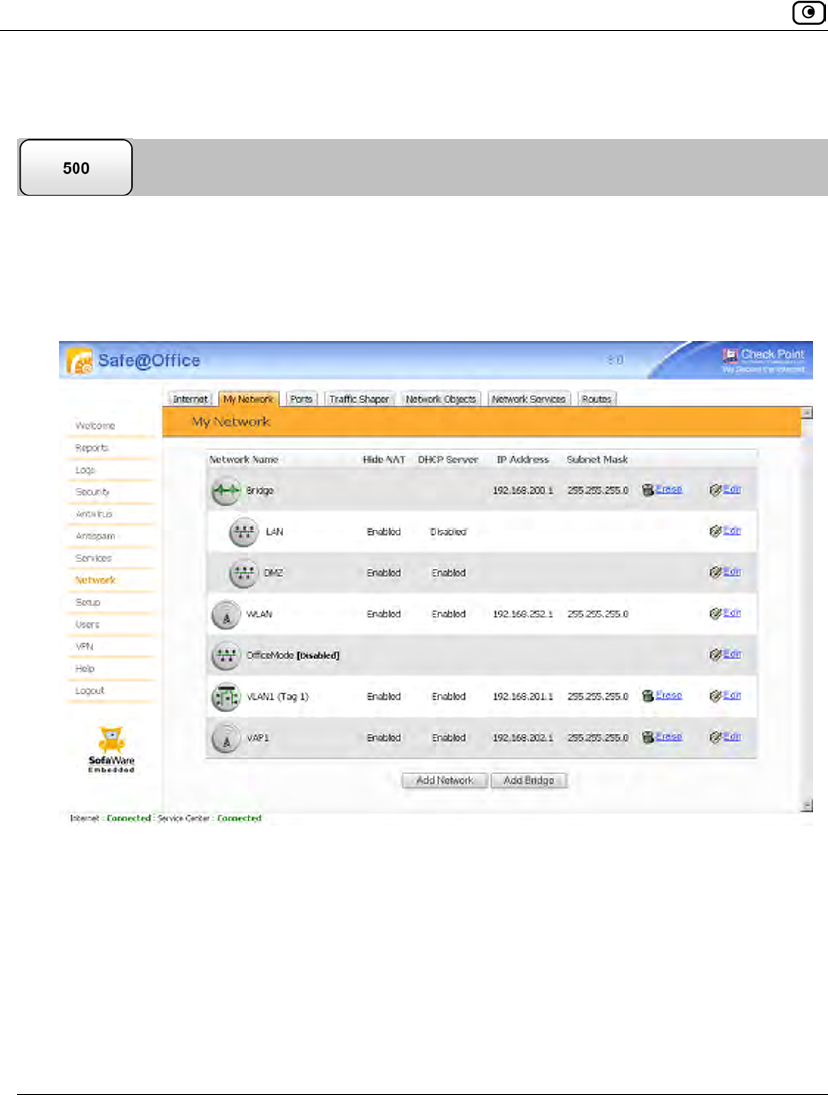Open Antivirus in the sidebar
The width and height of the screenshot is (828, 1095).
[x=94, y=515]
